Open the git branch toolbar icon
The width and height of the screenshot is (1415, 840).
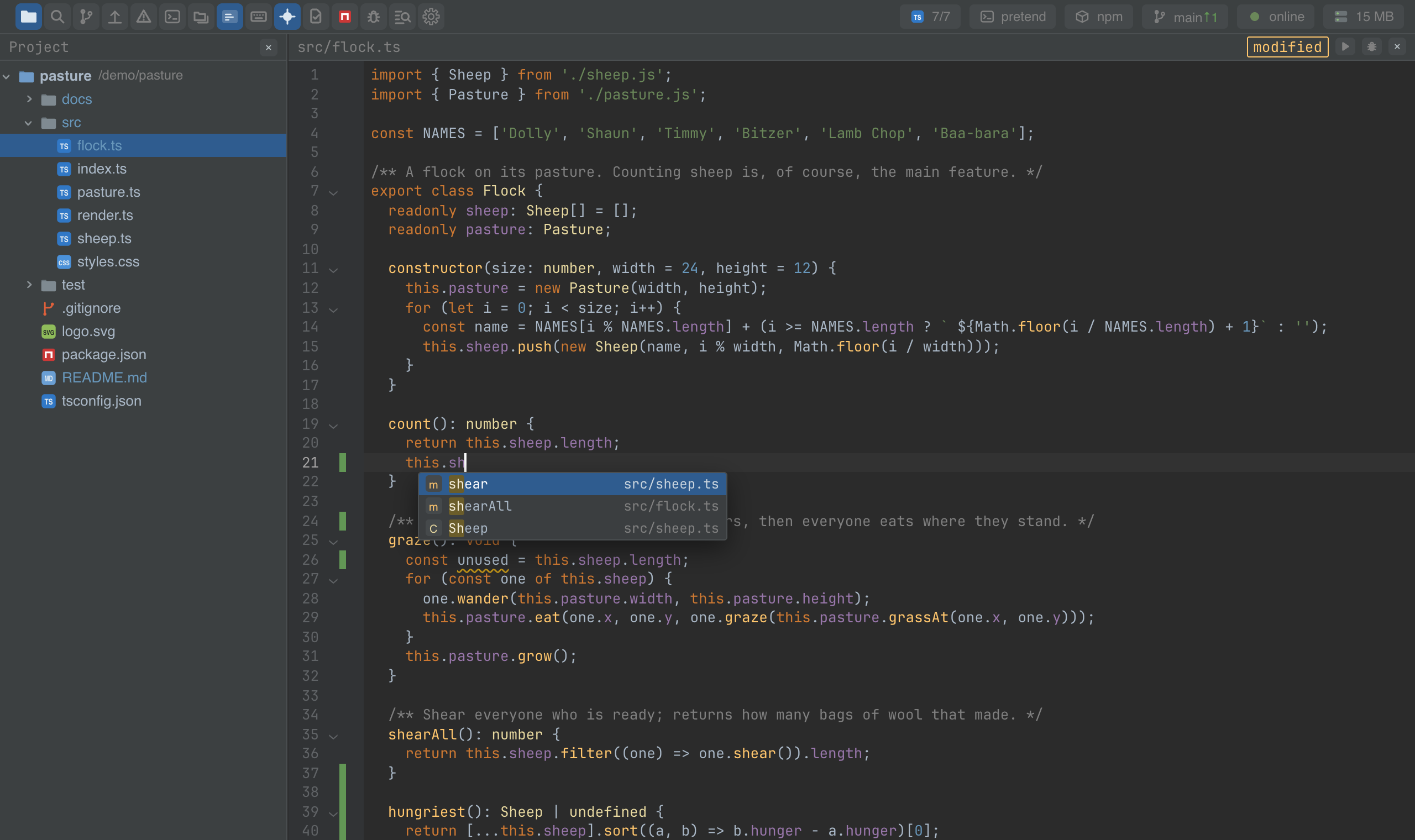pos(86,17)
